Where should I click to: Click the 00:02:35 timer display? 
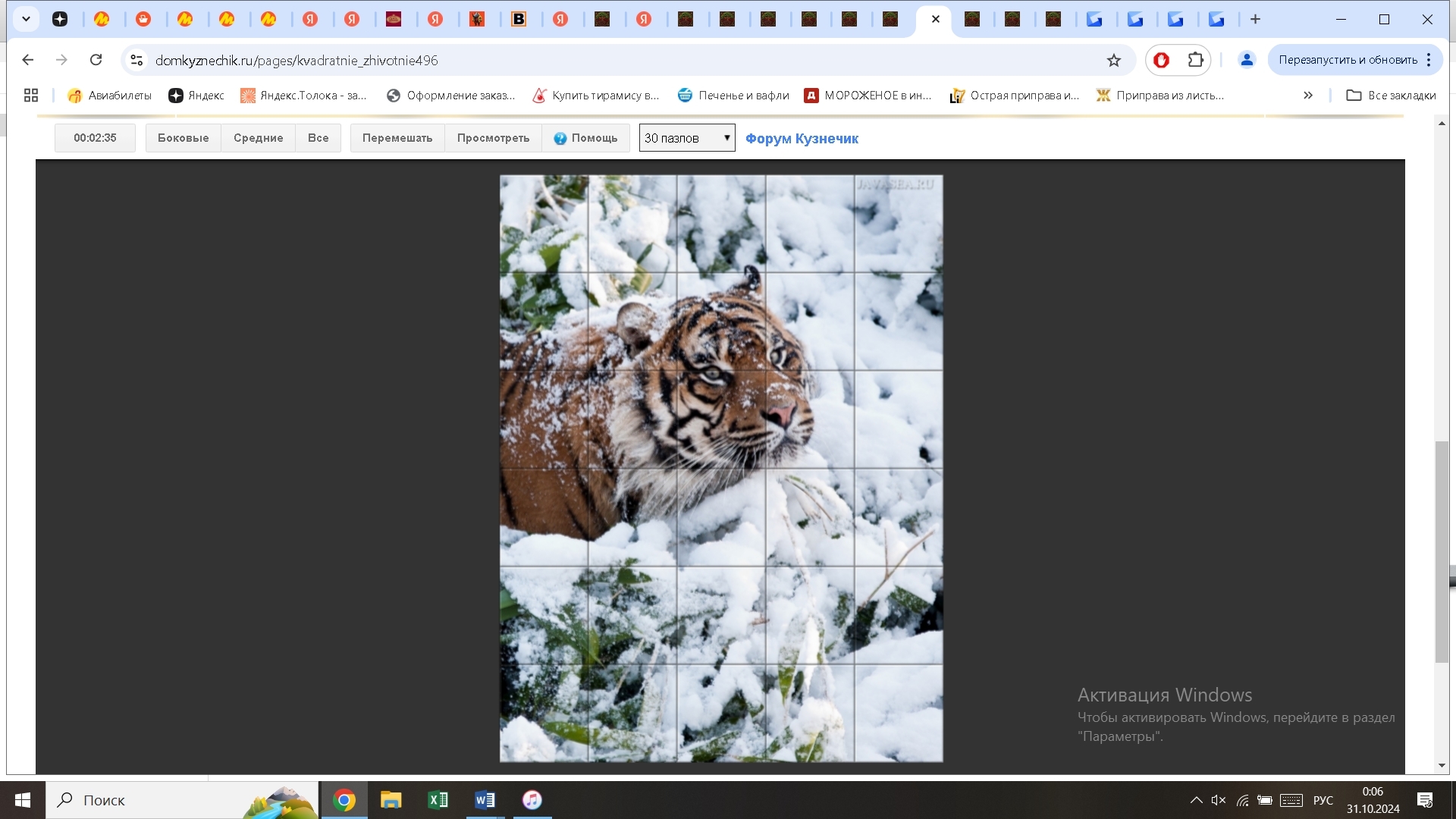click(x=95, y=138)
